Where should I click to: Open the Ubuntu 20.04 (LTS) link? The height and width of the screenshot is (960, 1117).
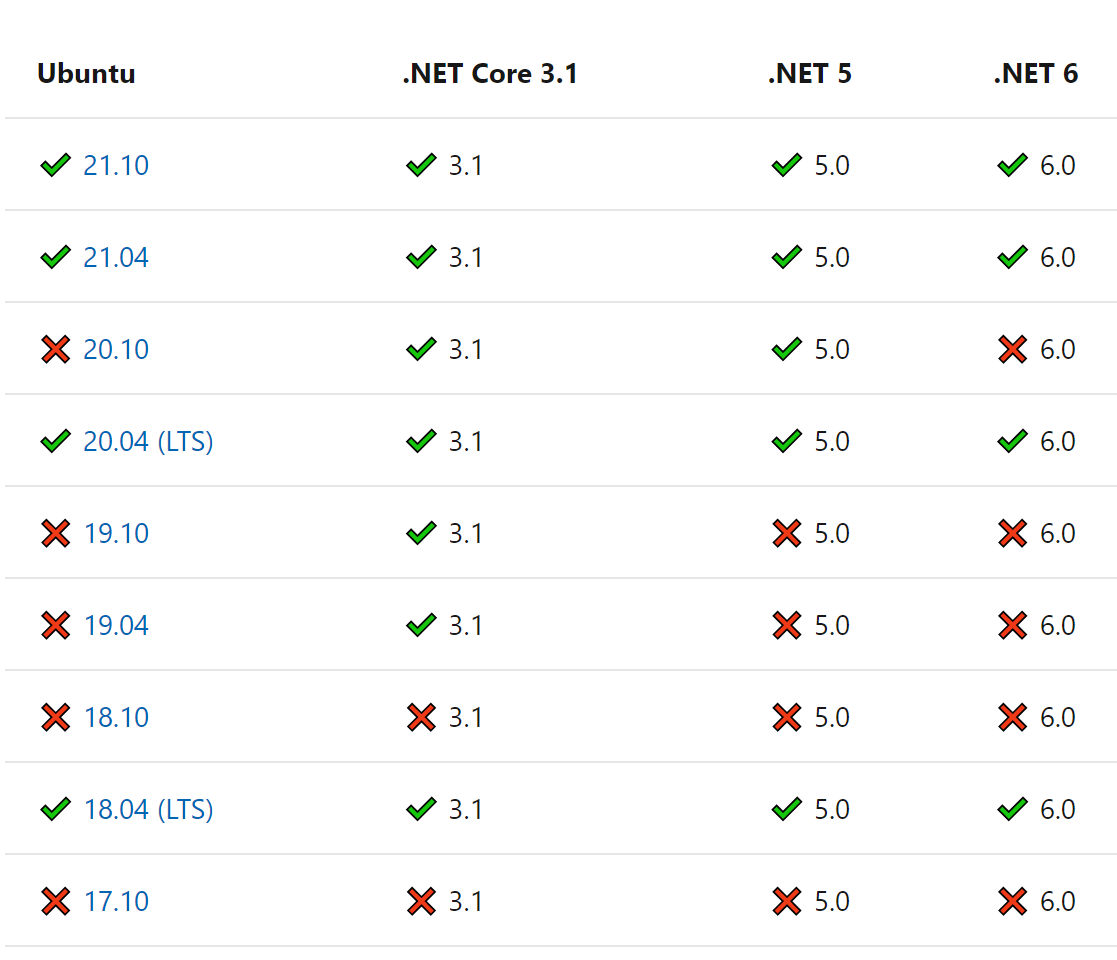click(148, 442)
